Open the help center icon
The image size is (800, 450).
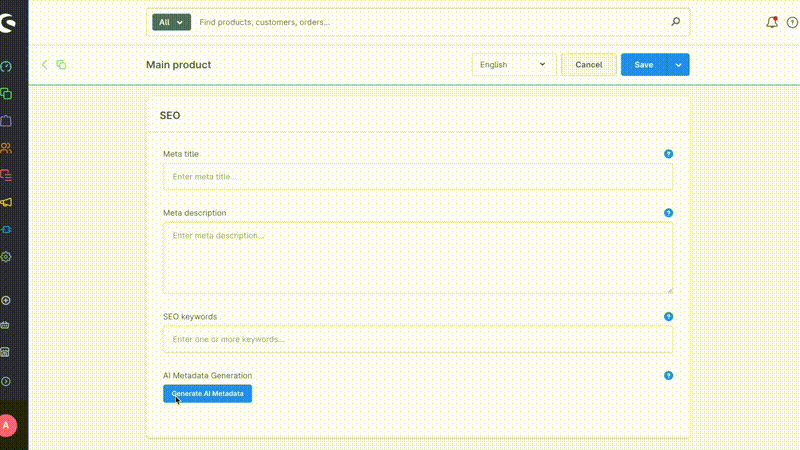[792, 22]
